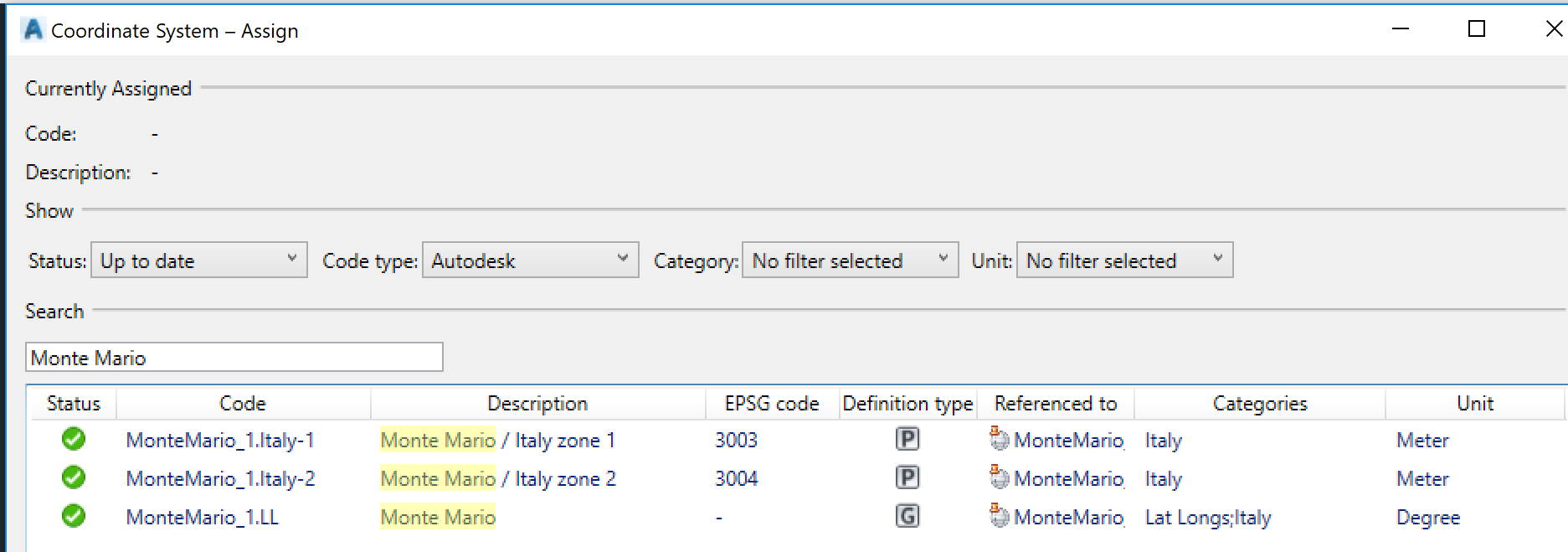
Task: Click the datum icon in the Italy zone 1 row
Action: 999,439
